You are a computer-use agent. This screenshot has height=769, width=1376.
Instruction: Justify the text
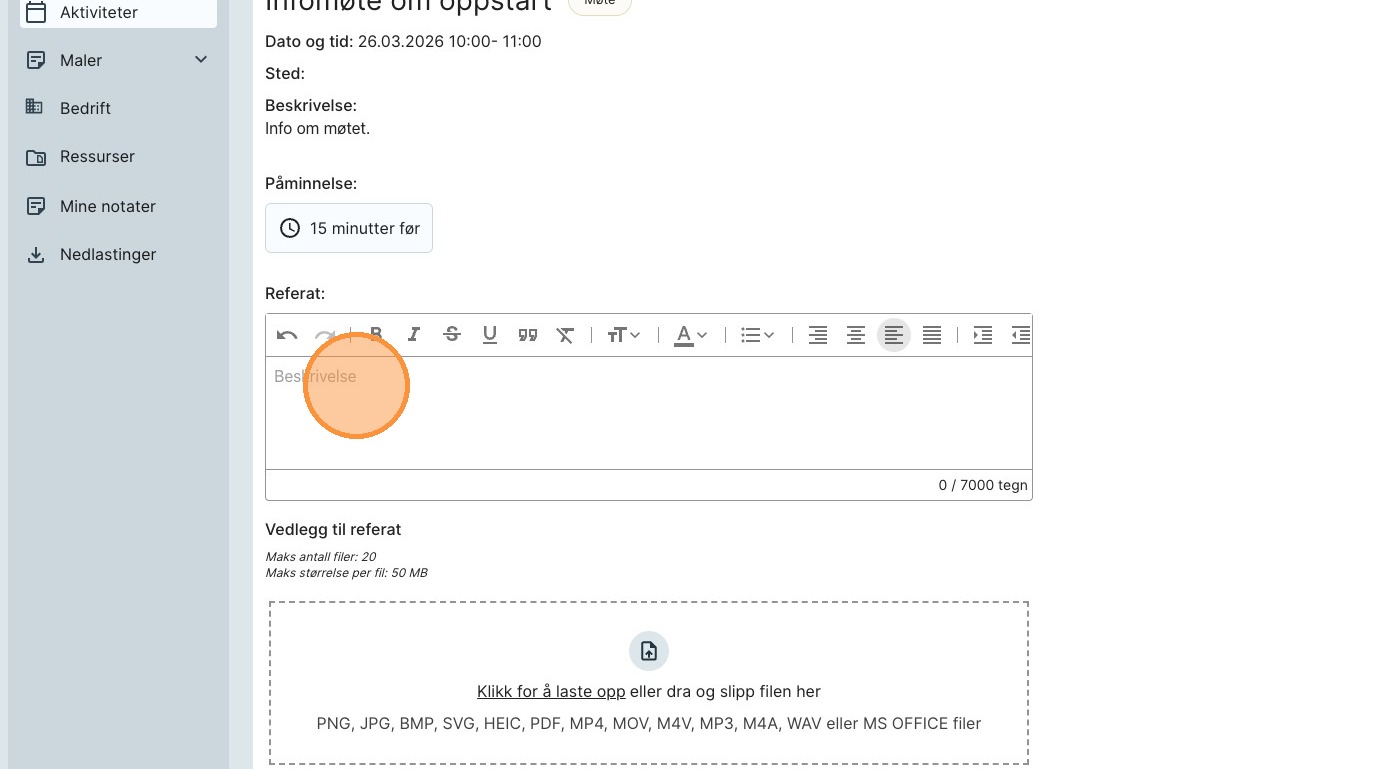coord(932,335)
